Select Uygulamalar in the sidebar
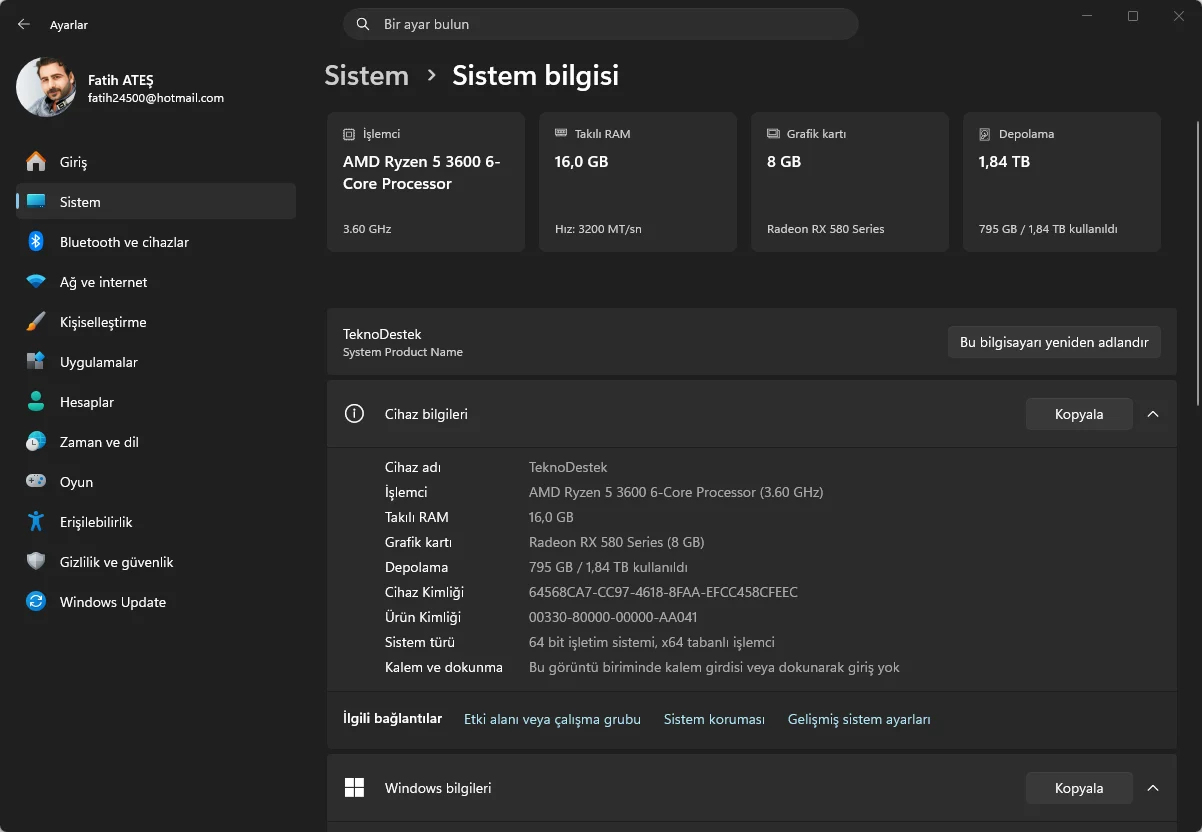 (x=156, y=362)
